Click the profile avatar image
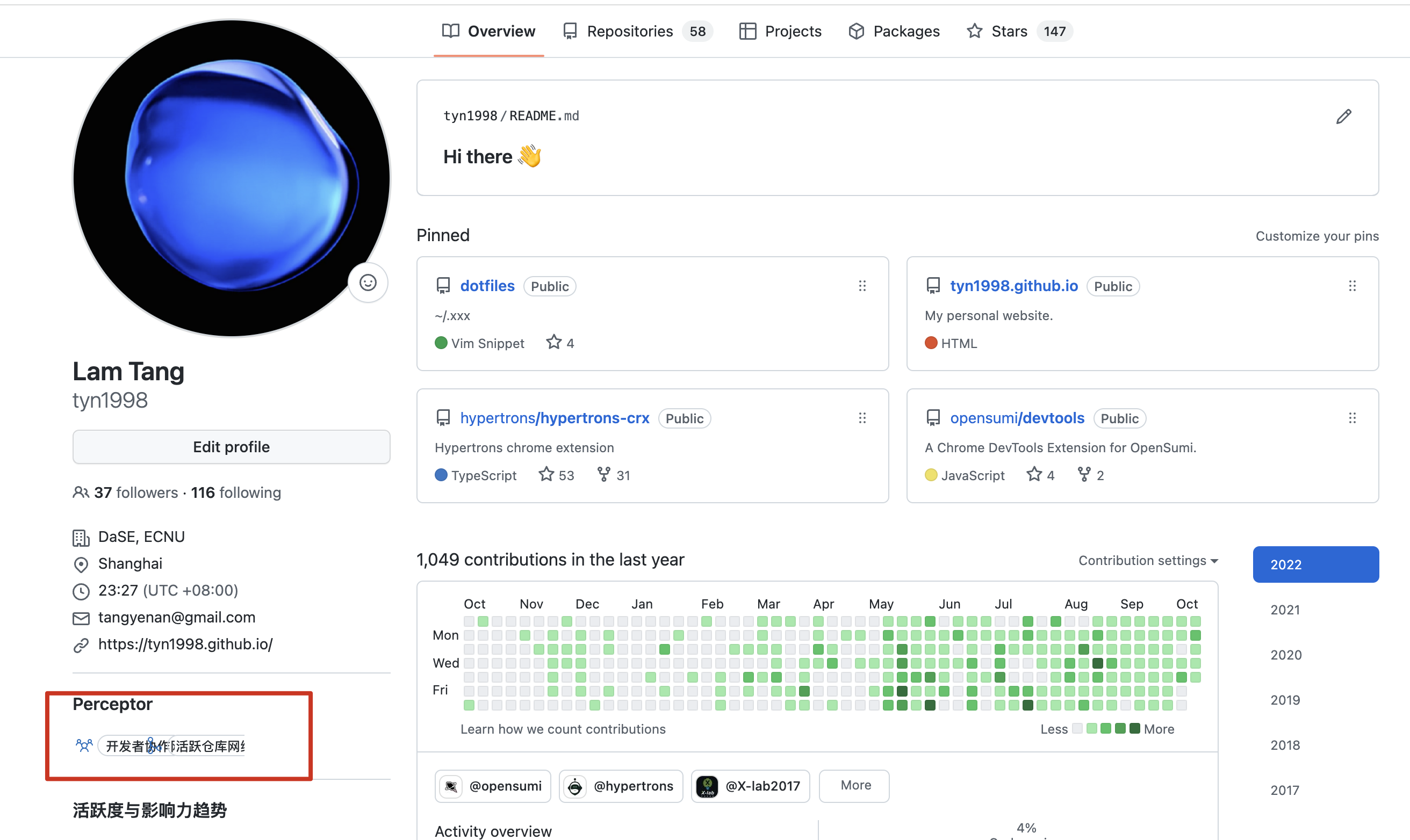 coord(231,178)
